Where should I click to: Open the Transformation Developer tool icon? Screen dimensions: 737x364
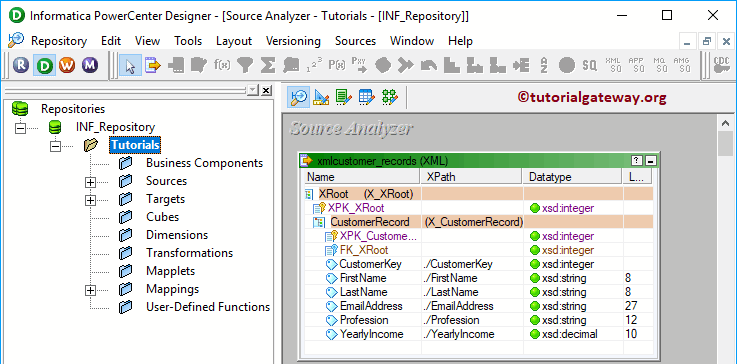click(x=344, y=97)
